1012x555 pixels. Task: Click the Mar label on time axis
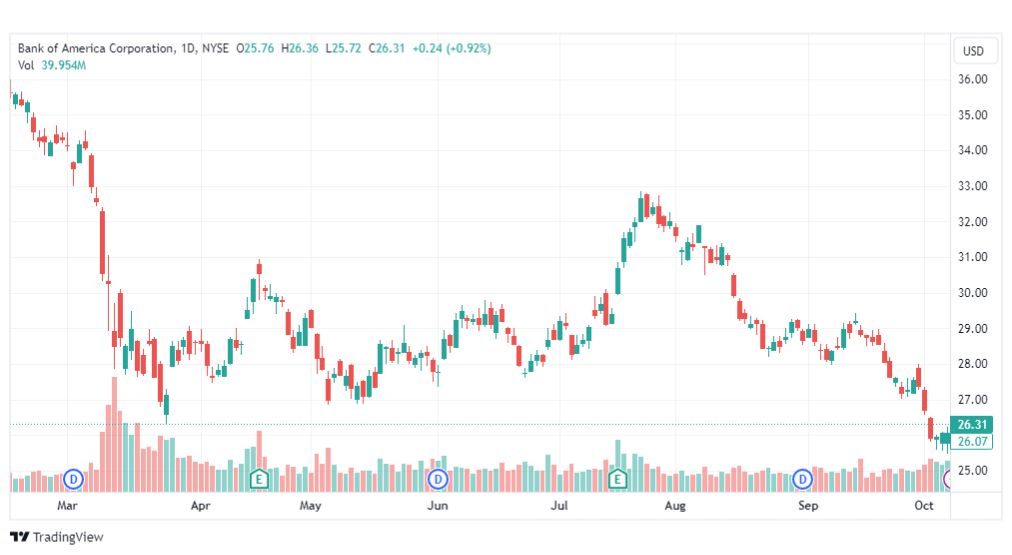[x=67, y=505]
